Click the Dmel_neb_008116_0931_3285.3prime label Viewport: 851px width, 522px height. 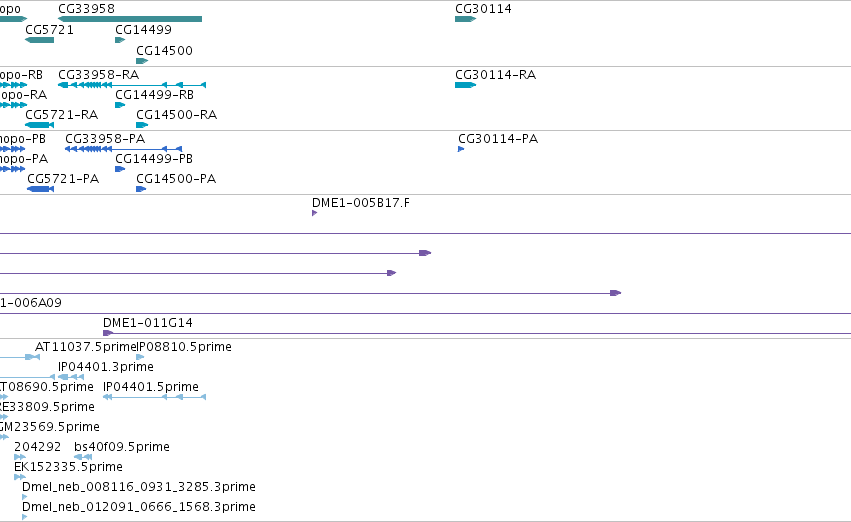tap(138, 486)
